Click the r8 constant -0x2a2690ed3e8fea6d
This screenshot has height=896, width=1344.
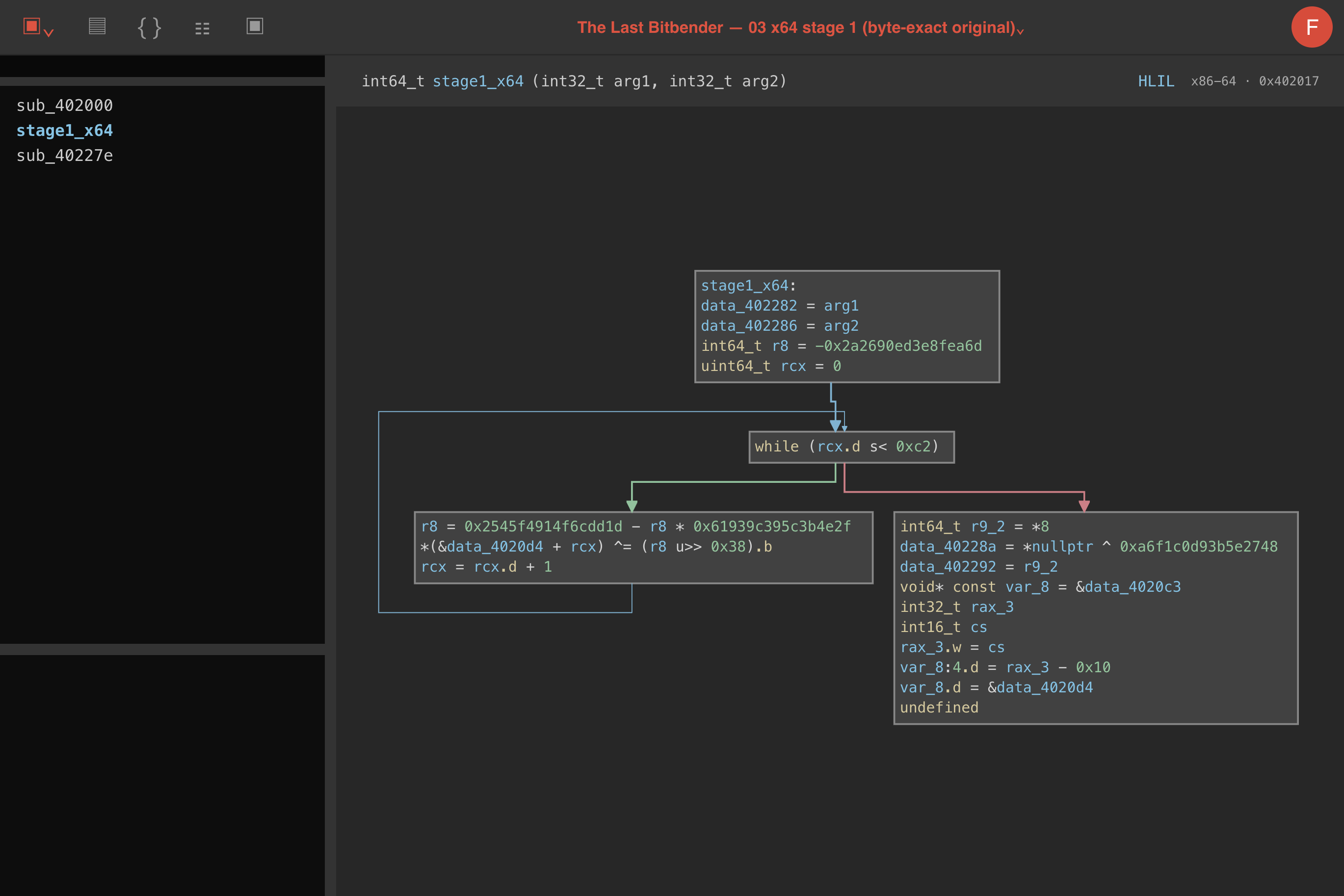[x=898, y=346]
